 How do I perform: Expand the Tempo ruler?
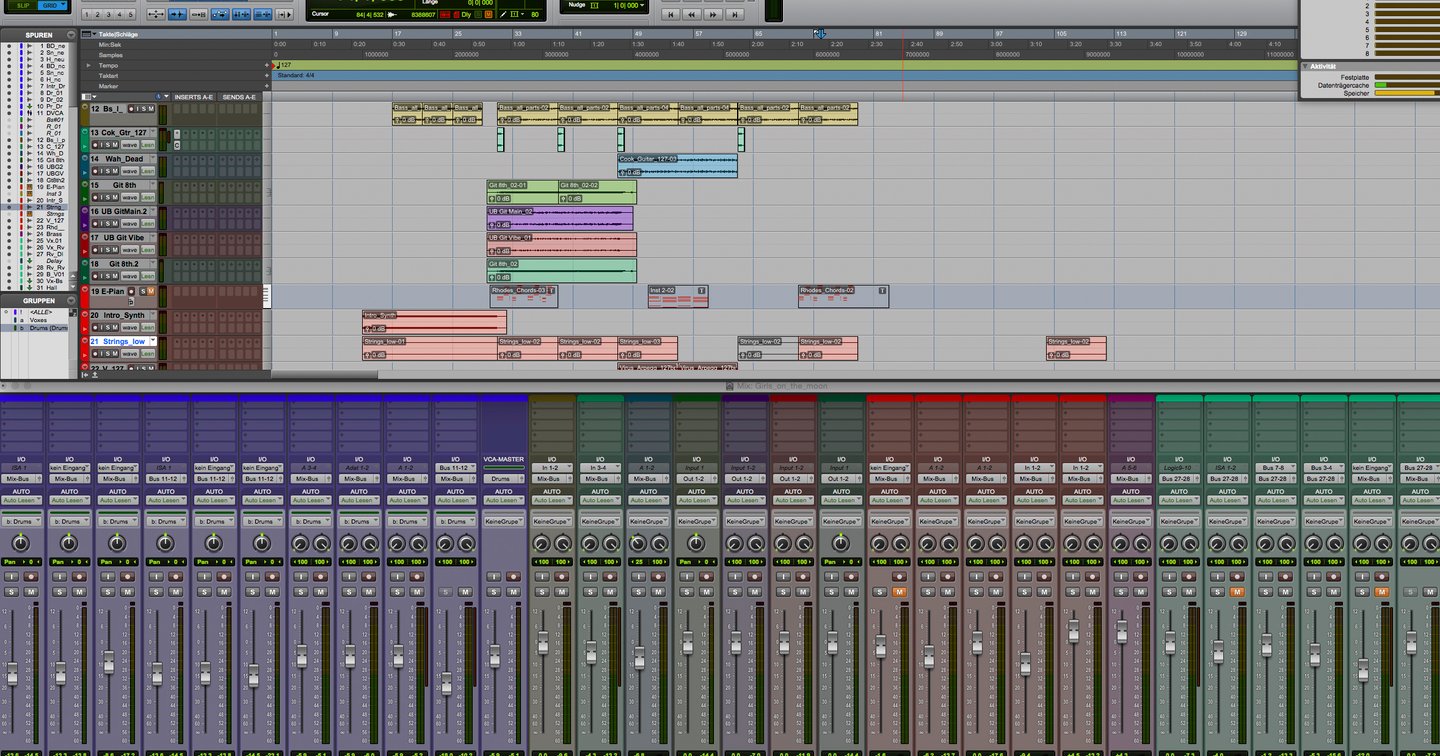point(88,66)
